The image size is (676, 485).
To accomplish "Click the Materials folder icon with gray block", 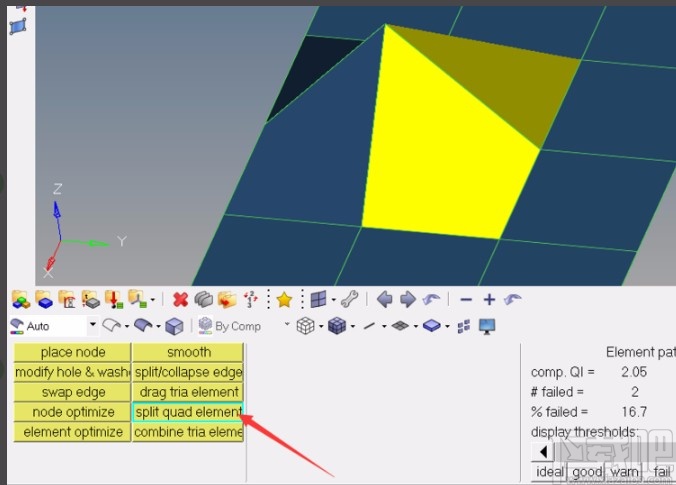I will (x=91, y=299).
